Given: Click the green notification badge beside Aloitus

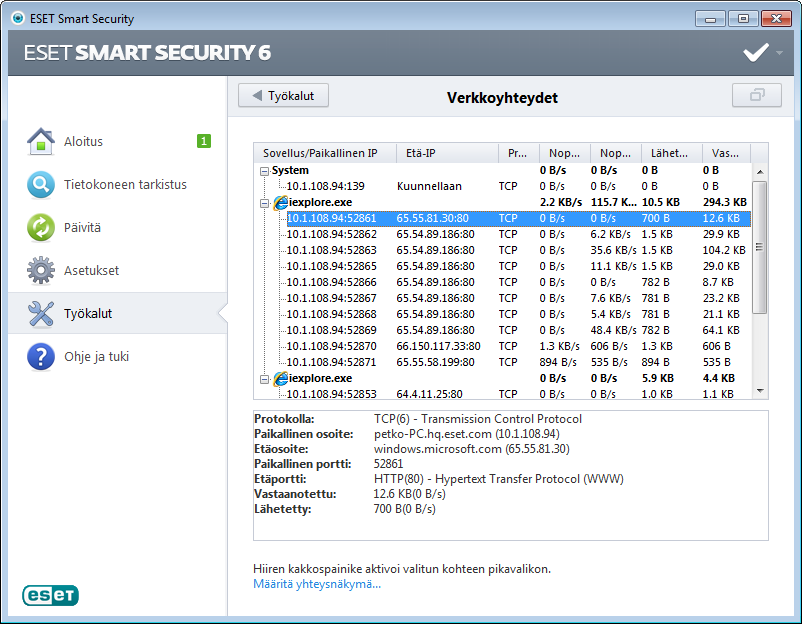Looking at the screenshot, I should 204,141.
